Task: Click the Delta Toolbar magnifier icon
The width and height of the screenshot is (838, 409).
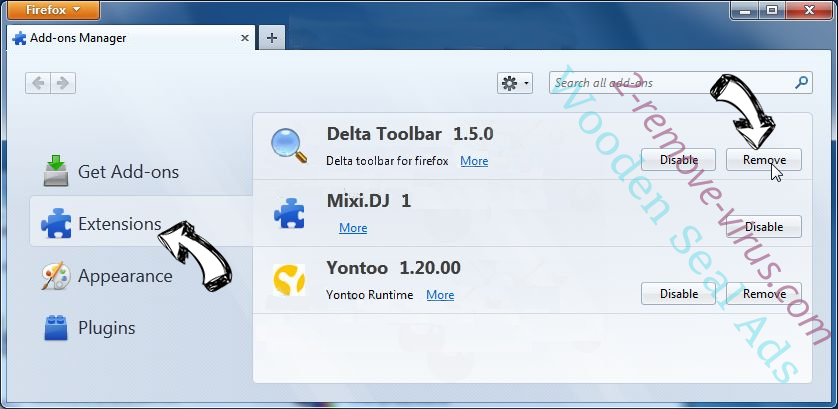Action: pos(289,146)
